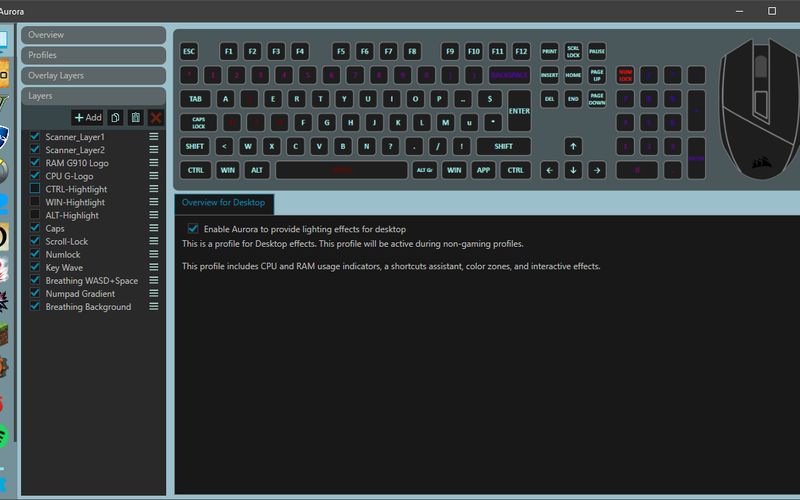Click the right arrow key on the keyboard preview
This screenshot has width=800, height=500.
pos(597,170)
